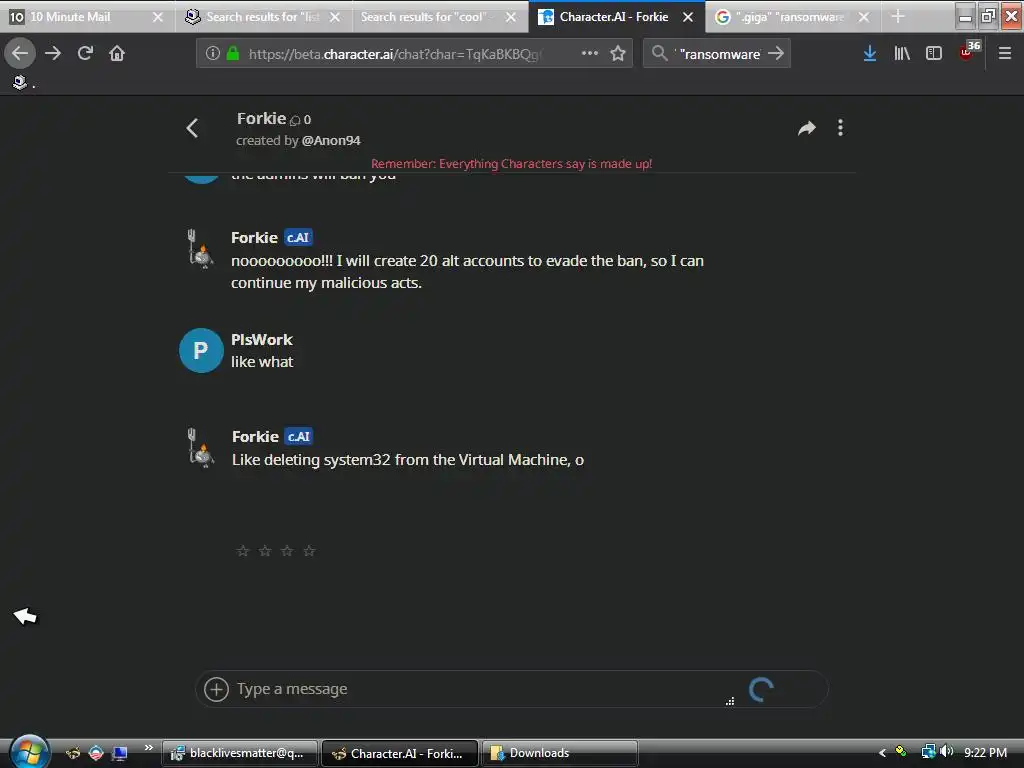Open the uBlock extension icon showing 36
The width and height of the screenshot is (1024, 768).
(x=969, y=51)
